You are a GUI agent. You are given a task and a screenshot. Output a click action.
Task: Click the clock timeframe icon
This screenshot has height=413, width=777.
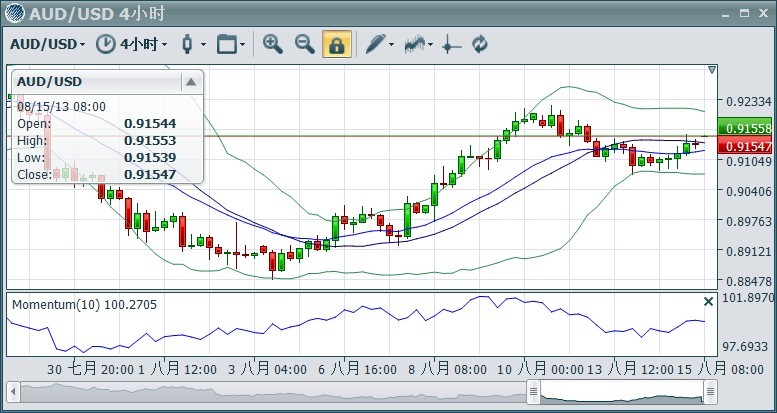[106, 44]
